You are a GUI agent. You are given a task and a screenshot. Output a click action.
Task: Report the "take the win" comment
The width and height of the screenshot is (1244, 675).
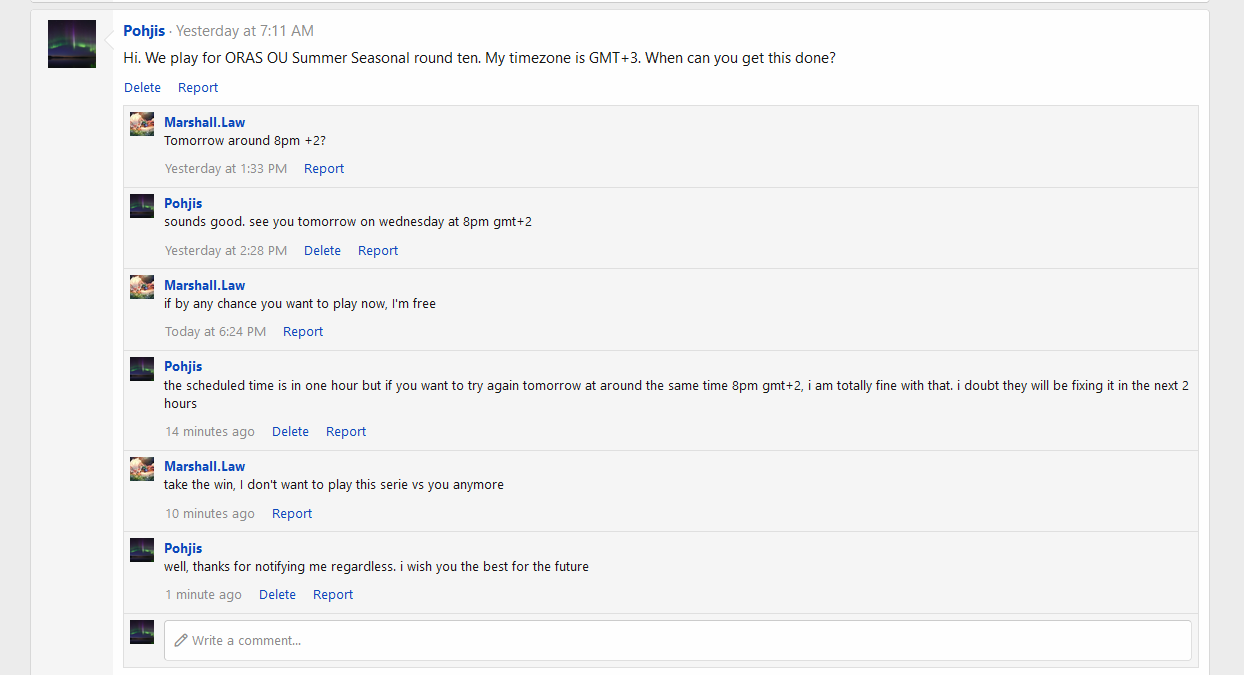click(x=292, y=514)
